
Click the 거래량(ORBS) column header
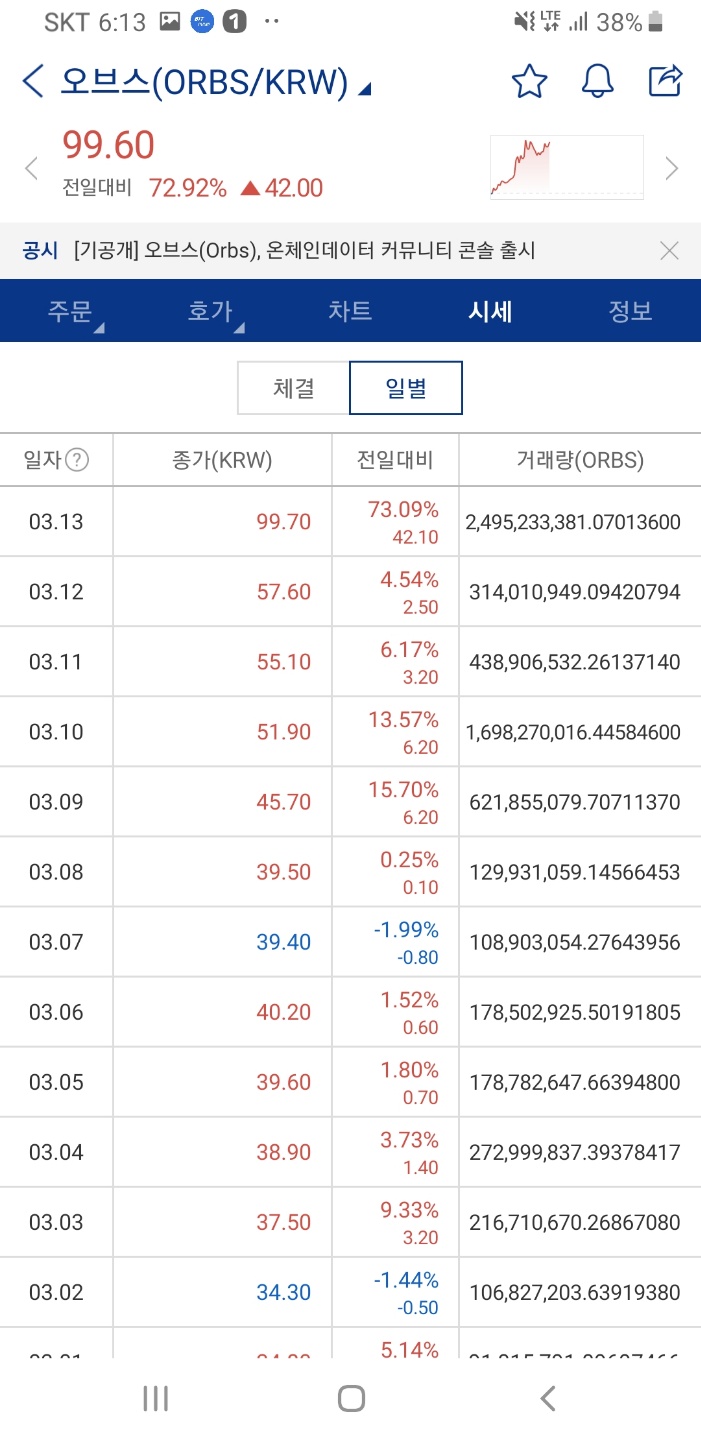click(x=580, y=460)
